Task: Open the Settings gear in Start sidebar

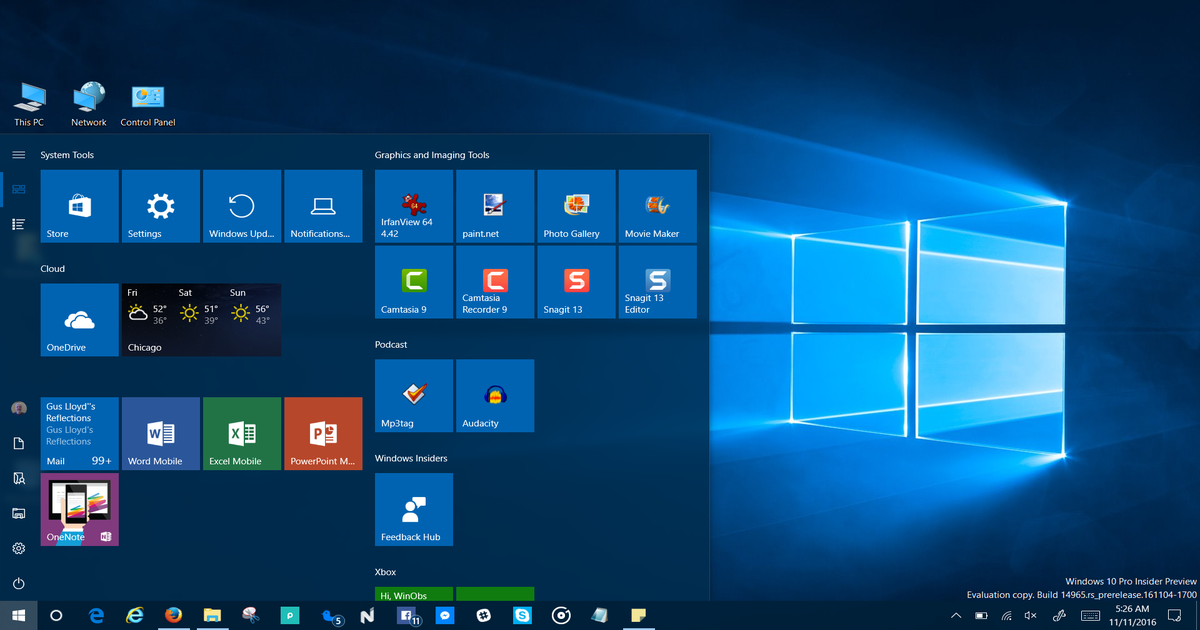Action: pos(18,548)
